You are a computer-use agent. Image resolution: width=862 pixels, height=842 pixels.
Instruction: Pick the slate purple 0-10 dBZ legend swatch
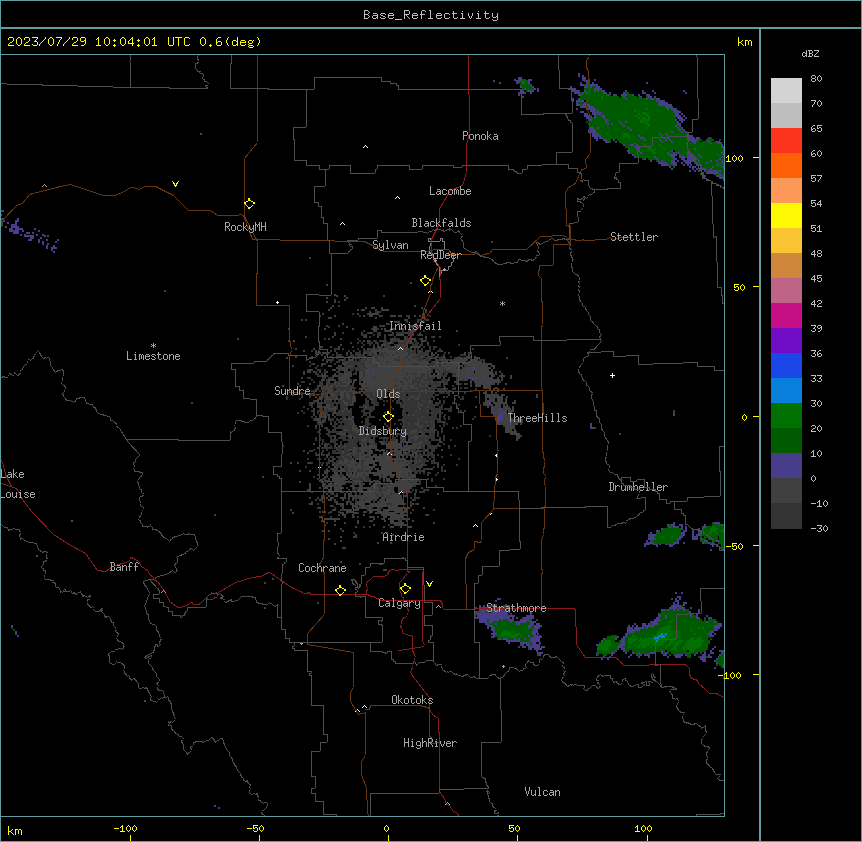pyautogui.click(x=786, y=466)
